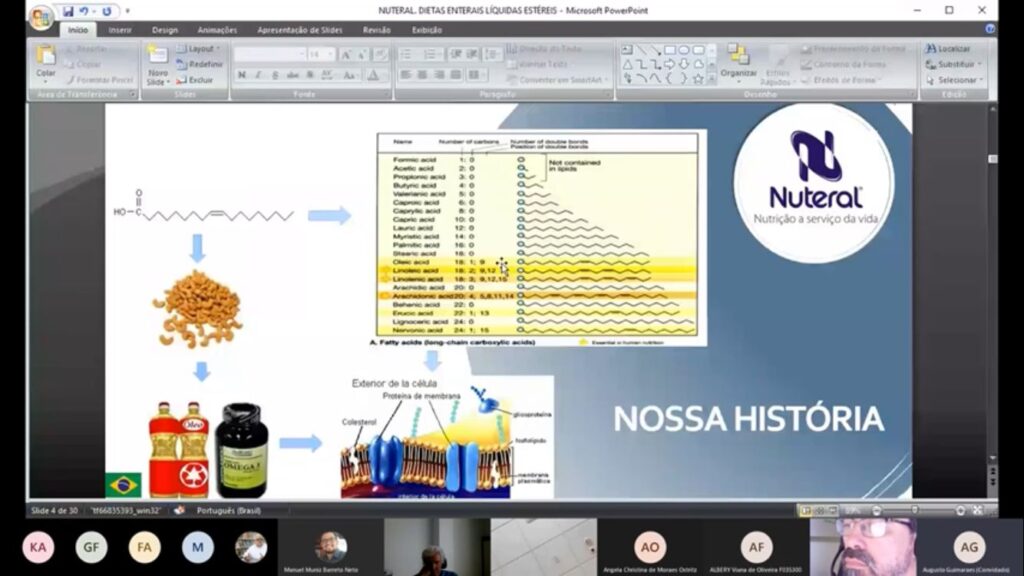
Task: Insert a Novo Slide
Action: [x=157, y=64]
